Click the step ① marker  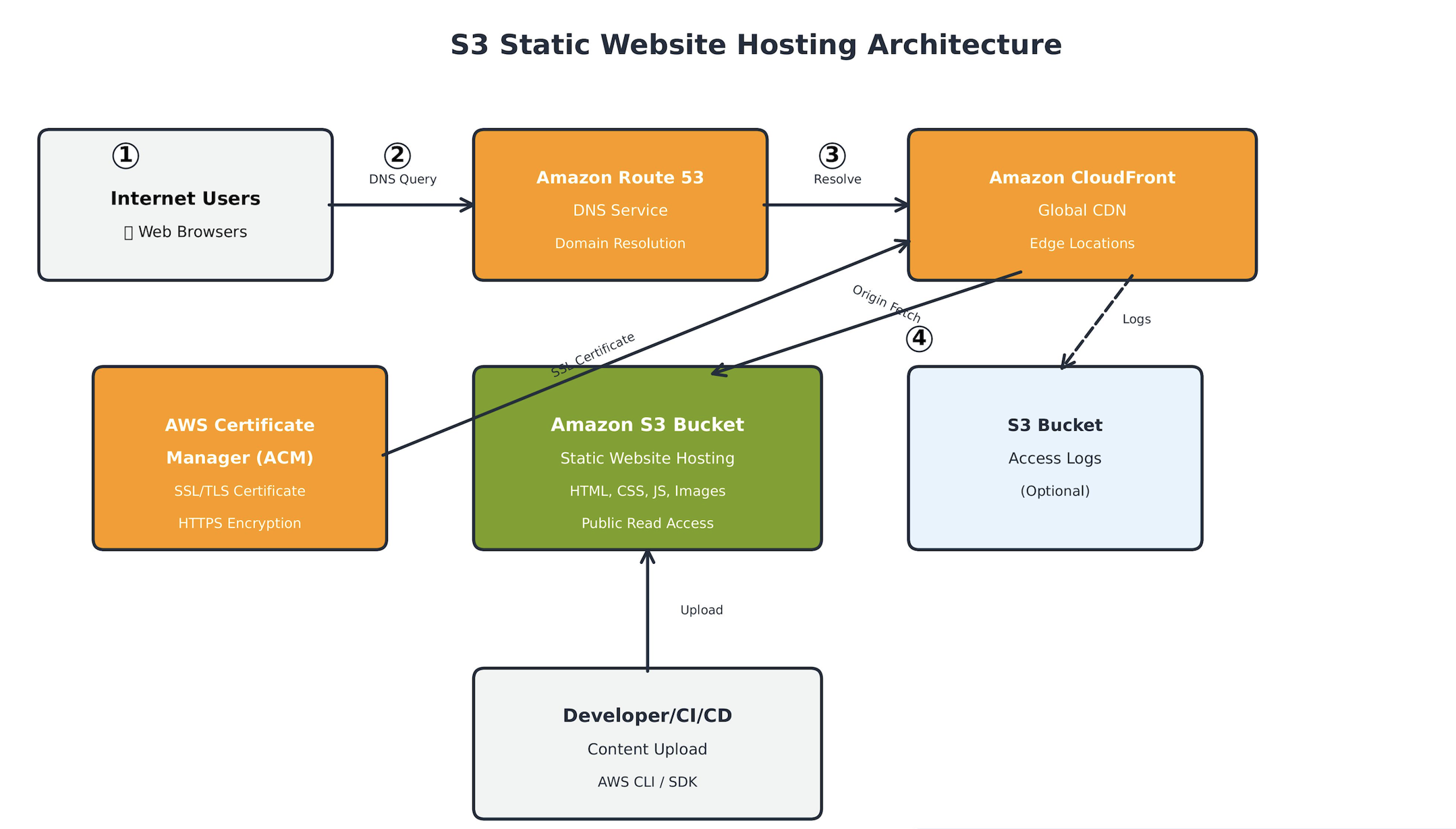[x=124, y=154]
